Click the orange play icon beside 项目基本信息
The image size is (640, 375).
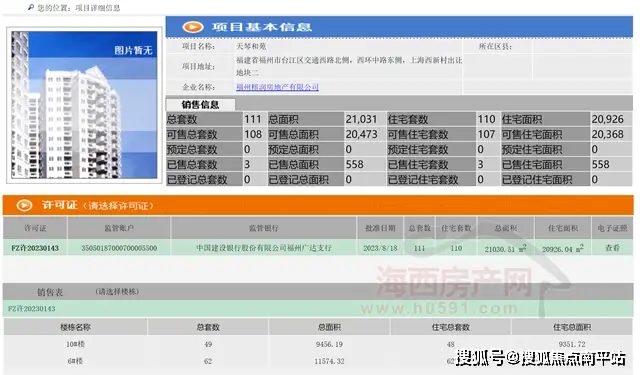click(x=193, y=27)
